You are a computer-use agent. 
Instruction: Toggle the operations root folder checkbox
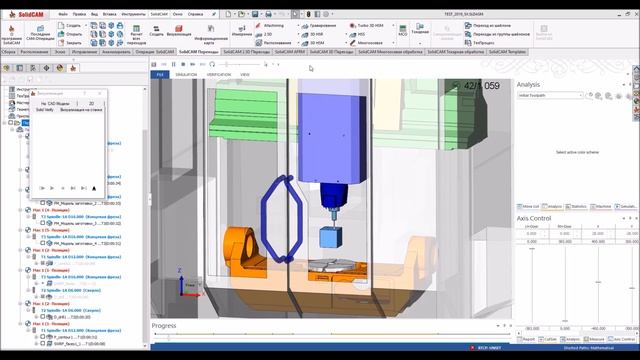point(11,122)
